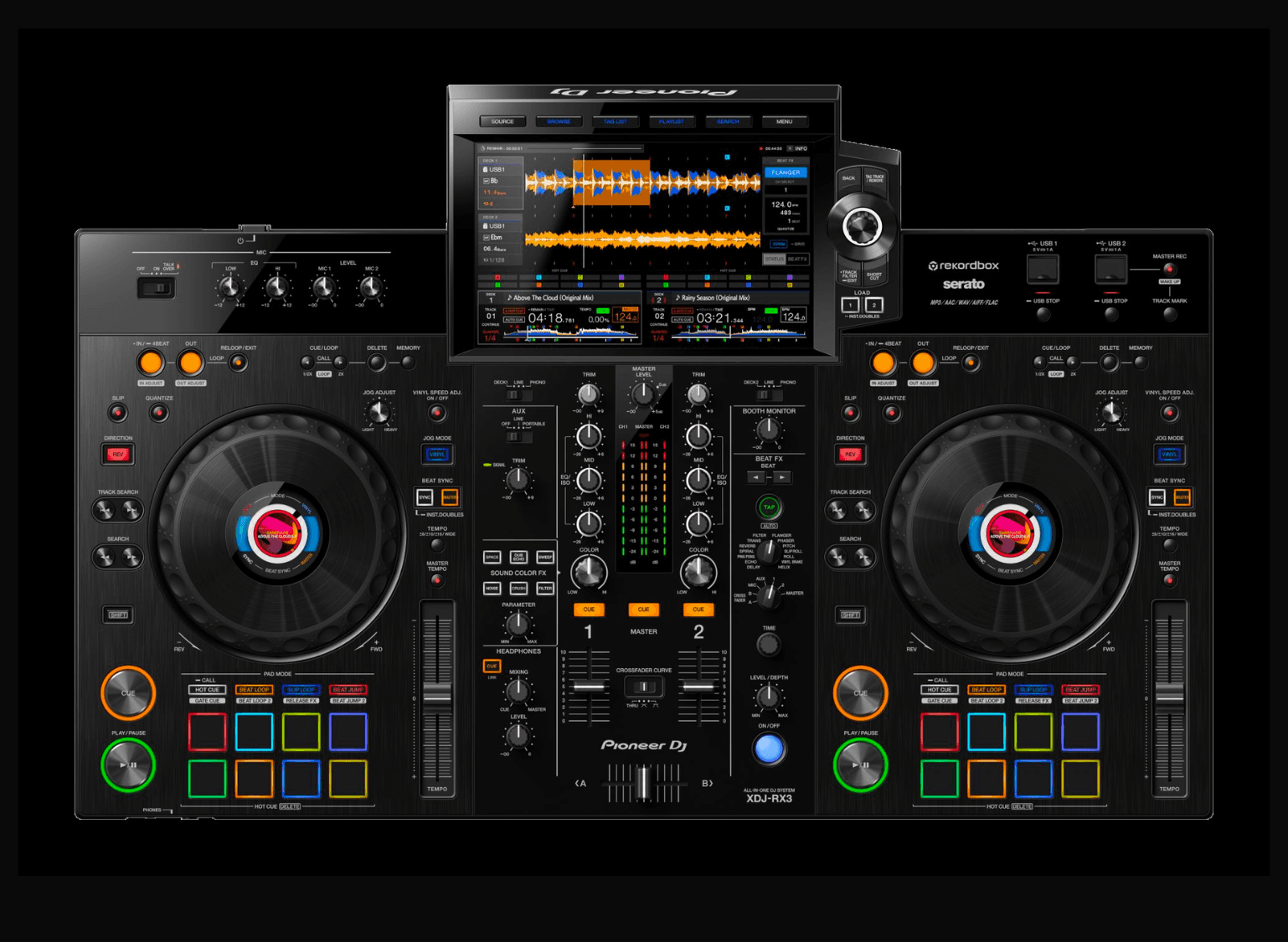Viewport: 1288px width, 942px height.
Task: Hit the right deck orange CUE button
Action: click(860, 693)
